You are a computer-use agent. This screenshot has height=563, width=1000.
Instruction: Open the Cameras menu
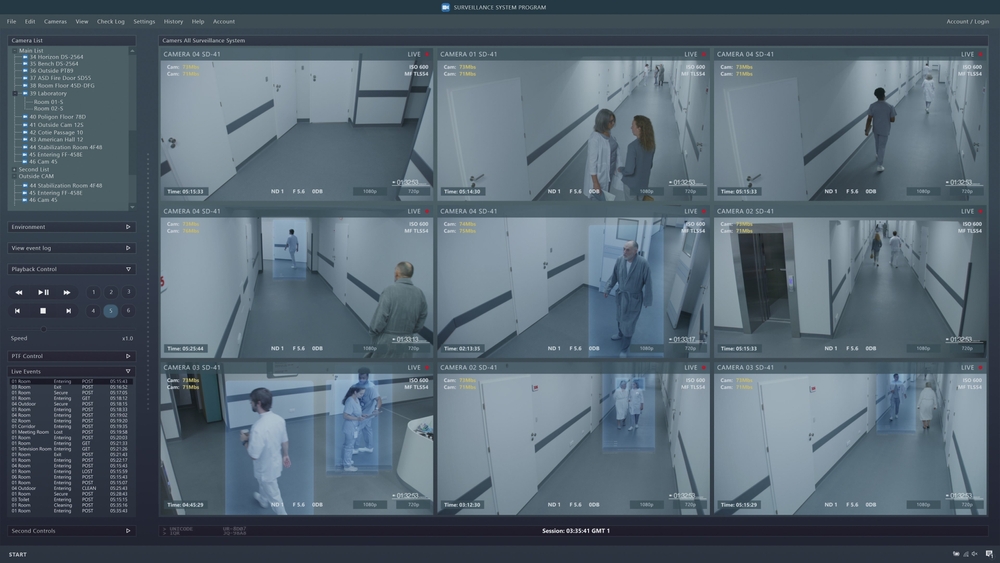click(x=55, y=21)
